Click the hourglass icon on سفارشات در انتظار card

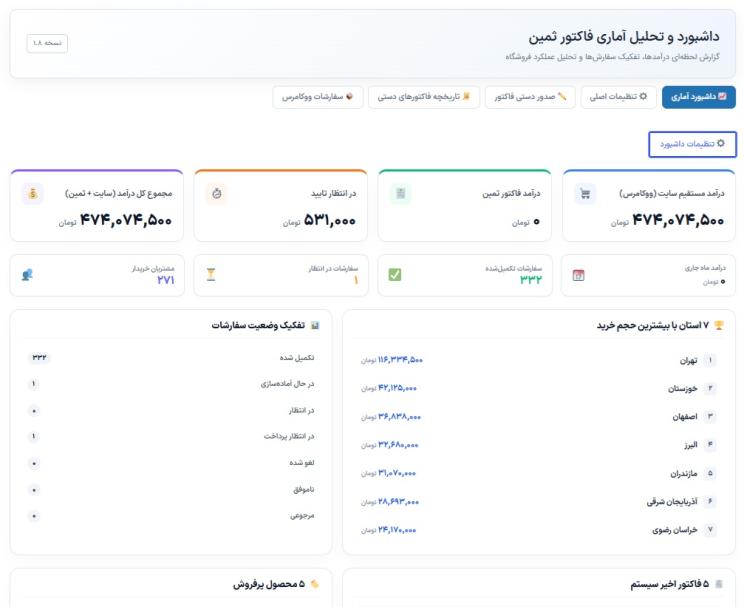click(211, 275)
